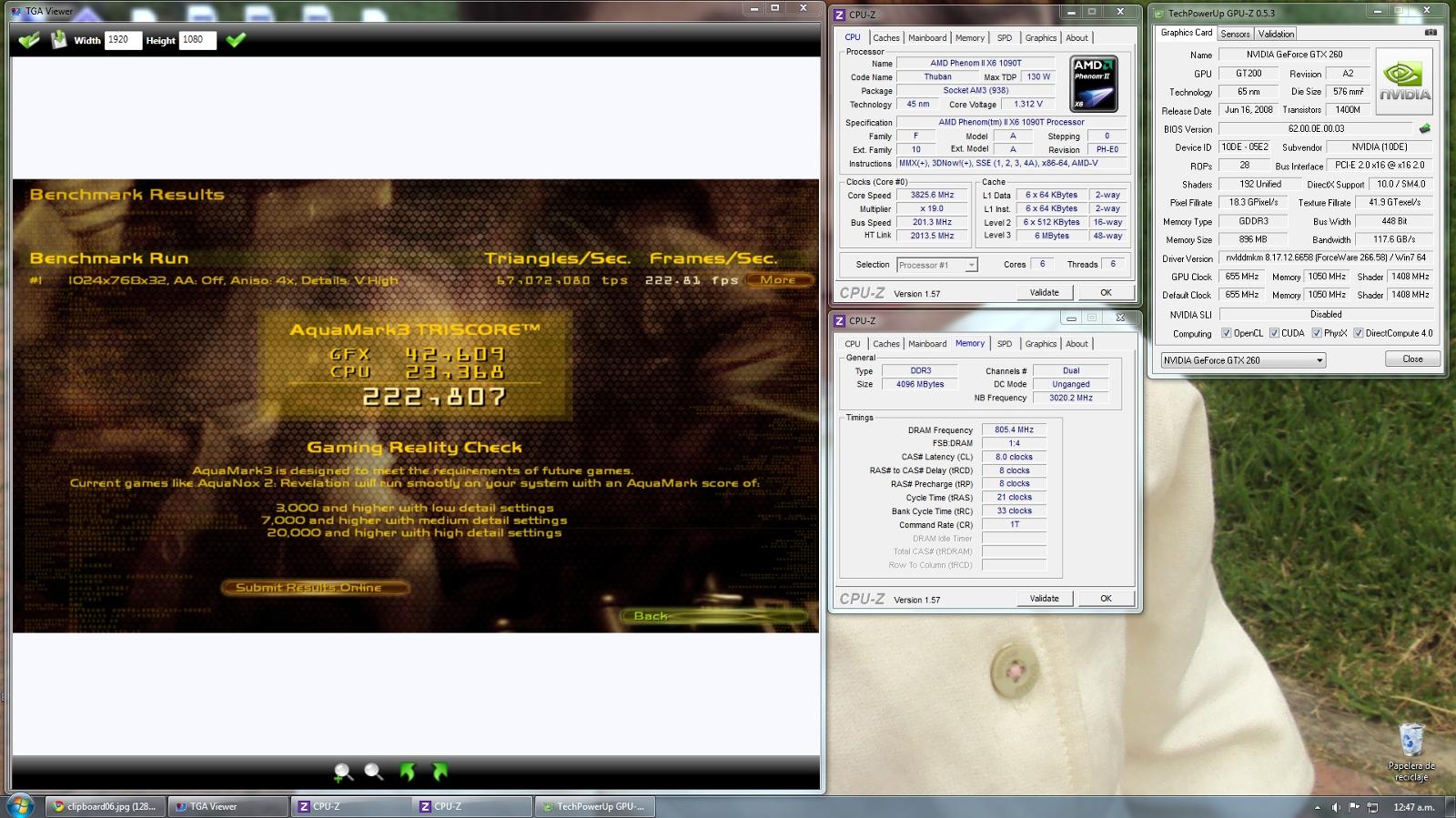Switch to Mainboard tab in upper CPU-Z

point(927,37)
